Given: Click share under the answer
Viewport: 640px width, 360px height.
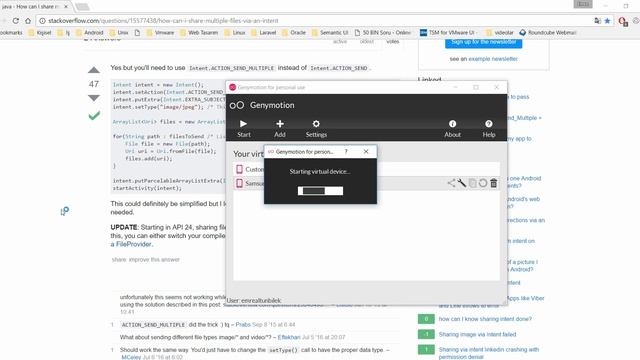Looking at the screenshot, I should [119, 260].
